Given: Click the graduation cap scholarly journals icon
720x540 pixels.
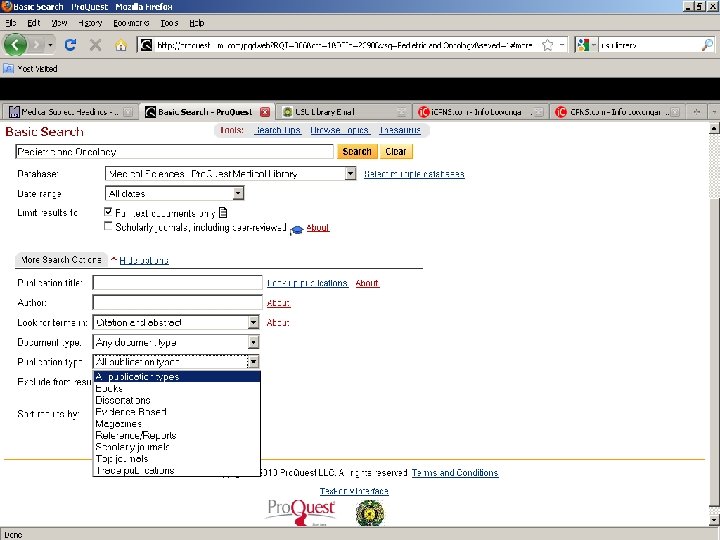Looking at the screenshot, I should pyautogui.click(x=297, y=230).
